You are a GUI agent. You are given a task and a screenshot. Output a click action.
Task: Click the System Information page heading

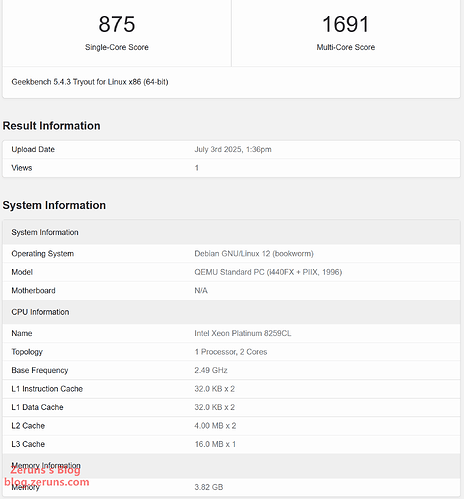54,205
